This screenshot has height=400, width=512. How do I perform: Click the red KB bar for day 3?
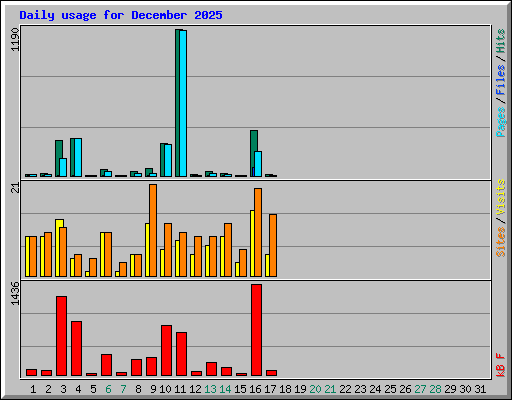pos(61,336)
